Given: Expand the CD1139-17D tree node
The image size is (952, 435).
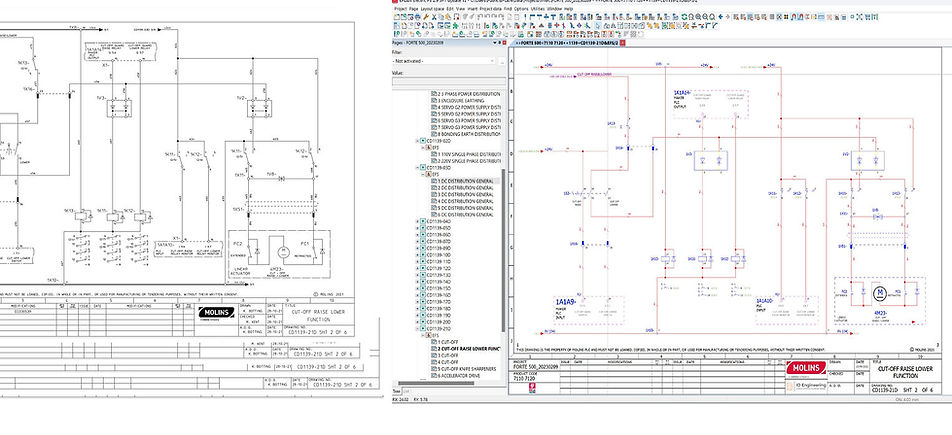Looking at the screenshot, I should point(418,301).
